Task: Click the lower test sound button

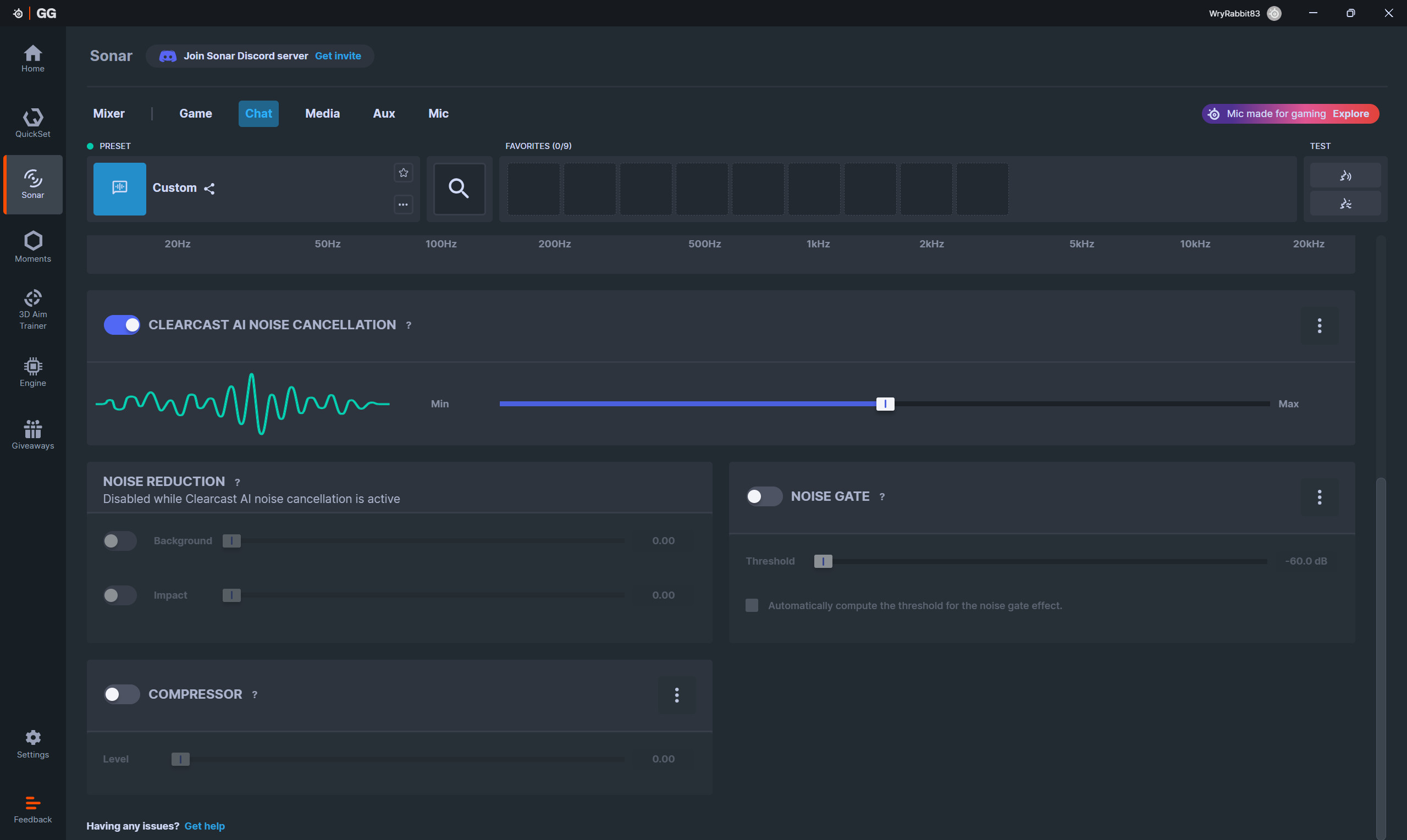Action: pyautogui.click(x=1345, y=203)
